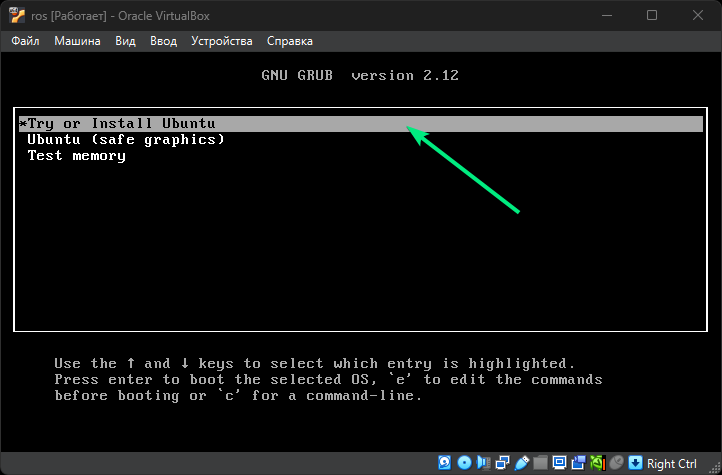Click the keyboard capture arrow icon

pos(635,463)
